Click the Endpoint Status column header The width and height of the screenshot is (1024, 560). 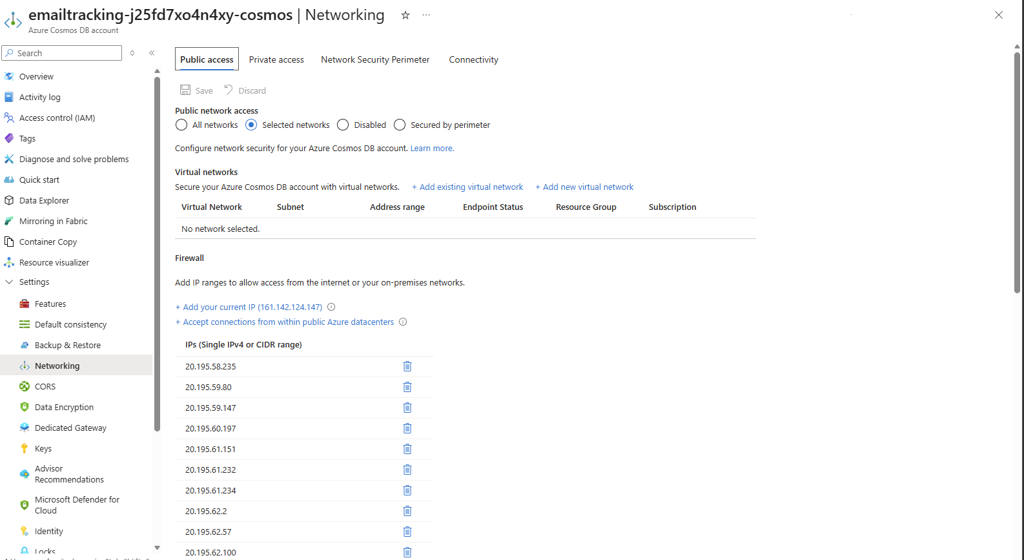(493, 207)
